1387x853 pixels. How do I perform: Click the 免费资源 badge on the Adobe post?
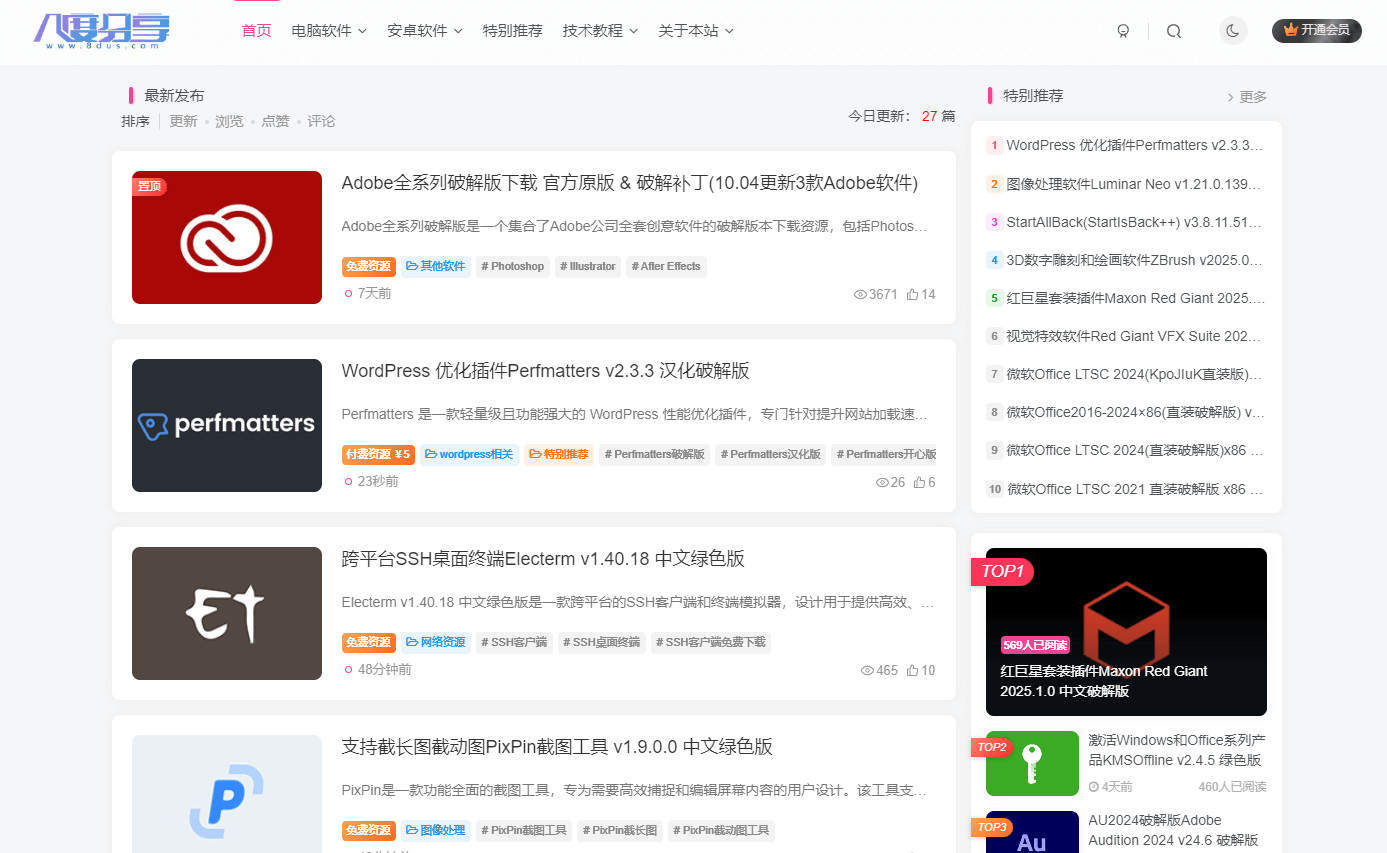(x=368, y=266)
